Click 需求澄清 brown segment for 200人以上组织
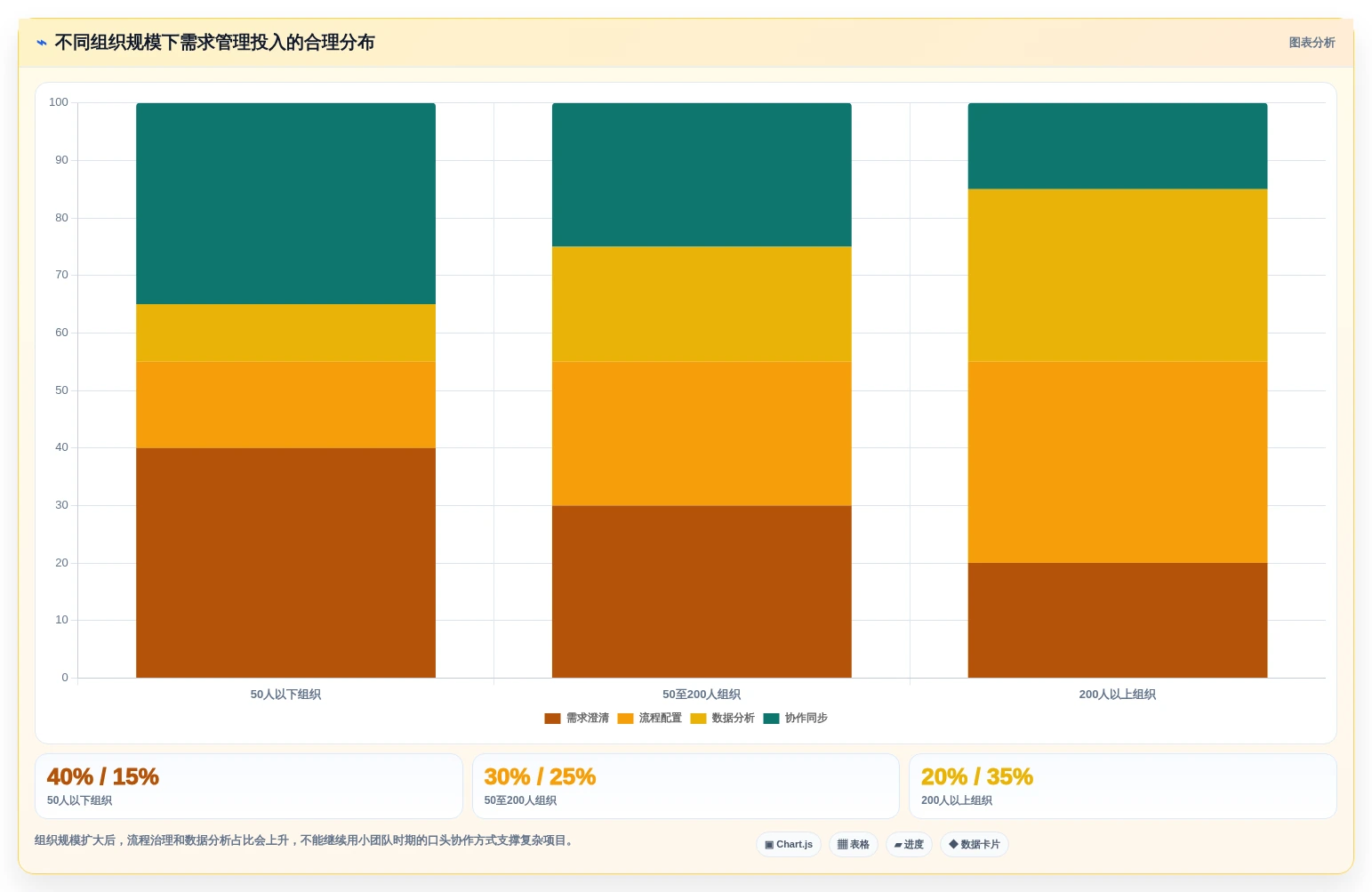The width and height of the screenshot is (1372, 892). point(1118,620)
